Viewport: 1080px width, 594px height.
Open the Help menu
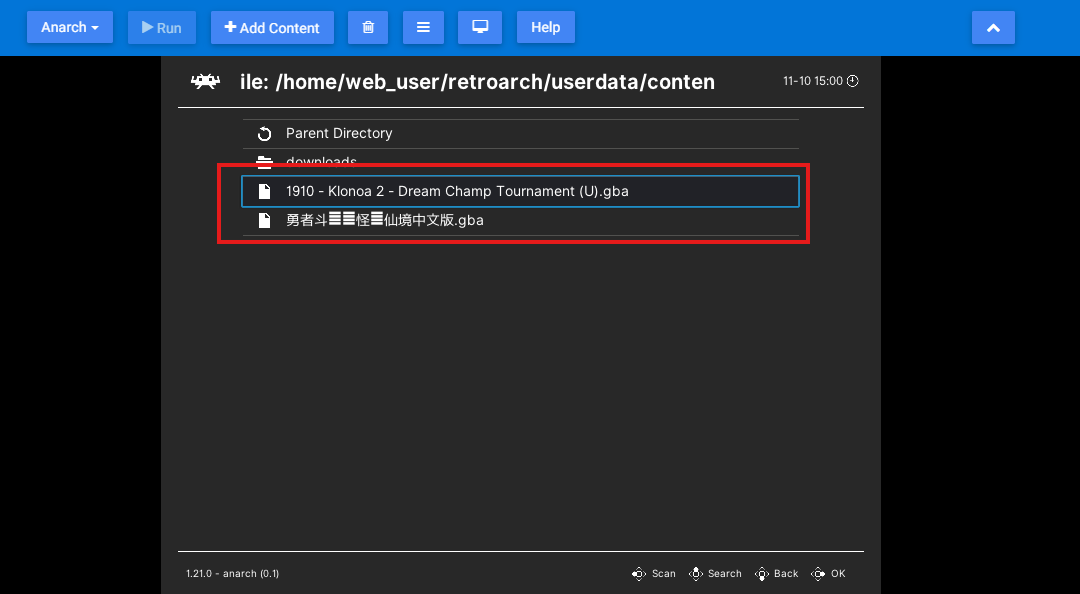(545, 28)
